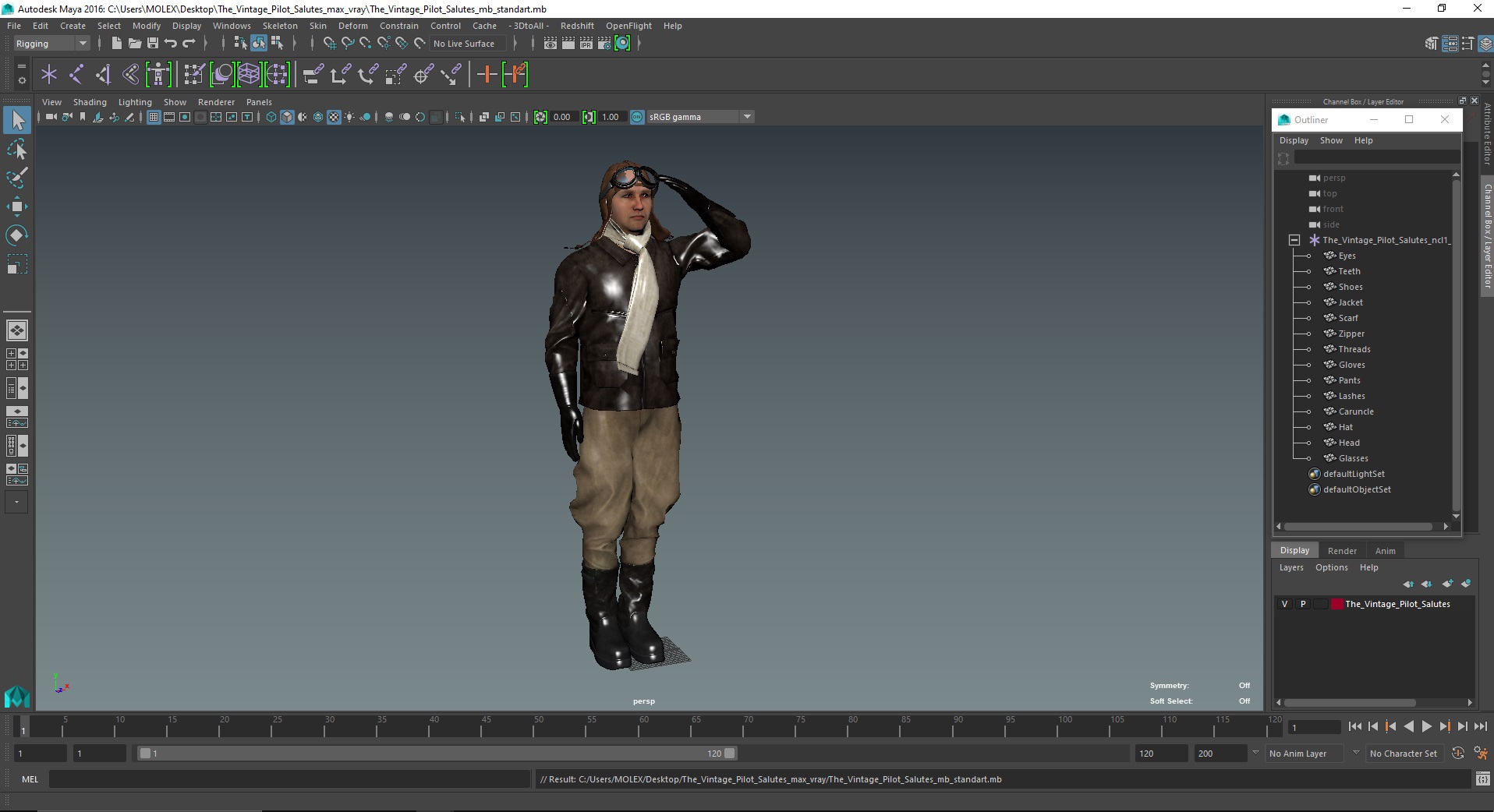Go to the start of playback range
Screen dimensions: 1494x812
(1354, 726)
